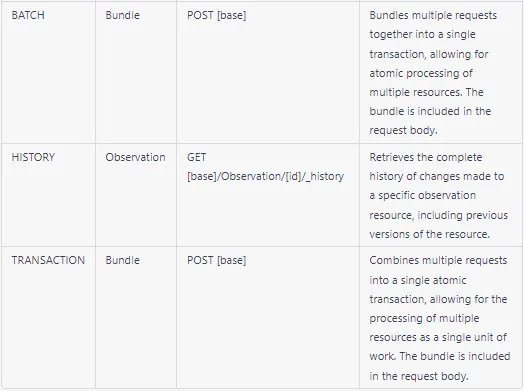Click the Observation resource cell

point(135,157)
